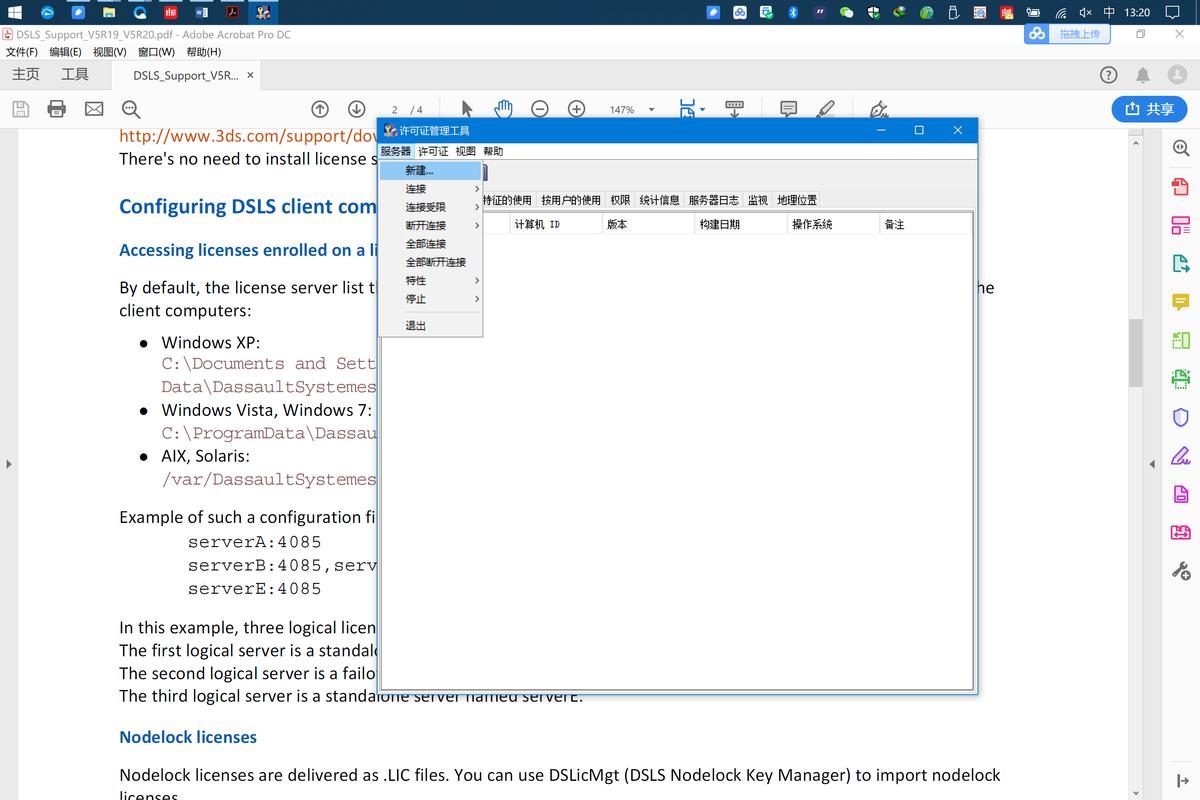
Task: Click the 共享 share button
Action: pyautogui.click(x=1149, y=109)
